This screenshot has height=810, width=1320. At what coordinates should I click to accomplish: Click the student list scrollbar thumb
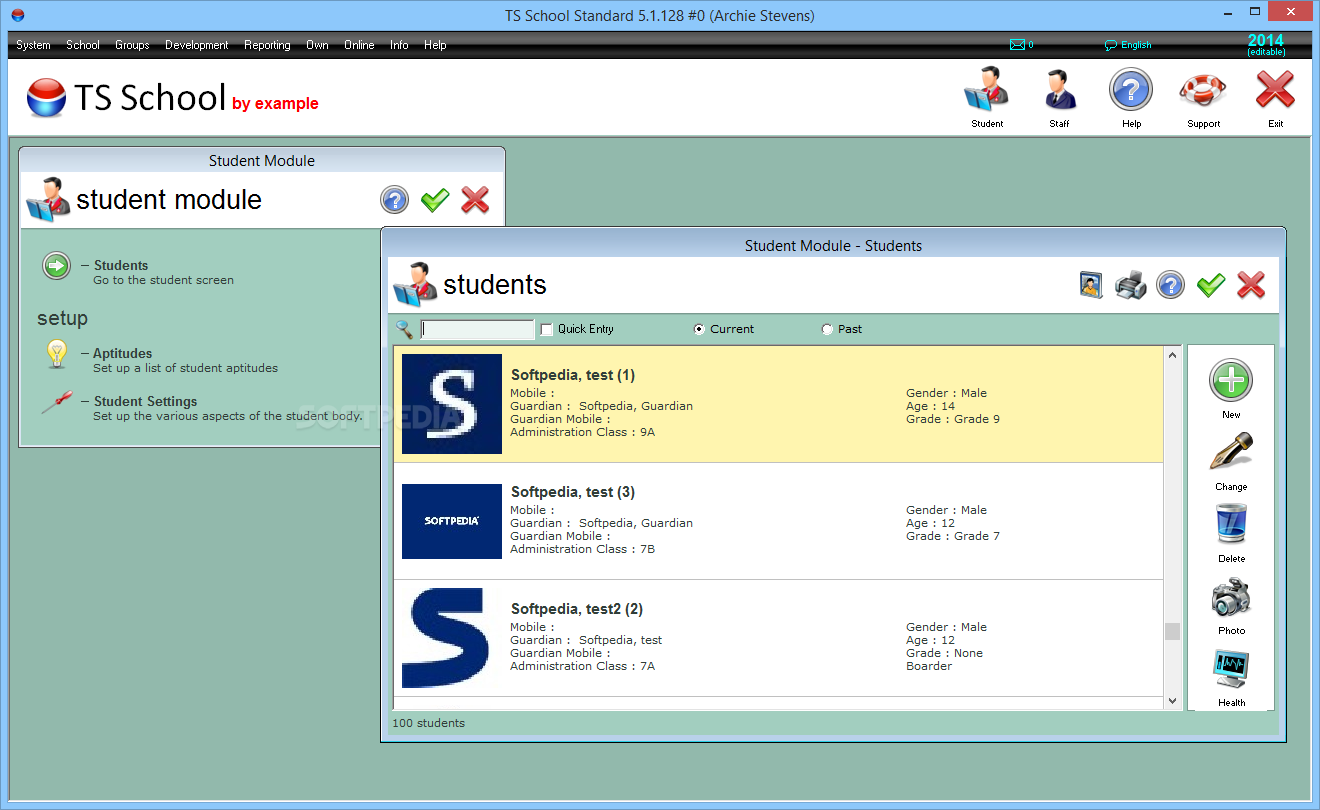coord(1172,631)
